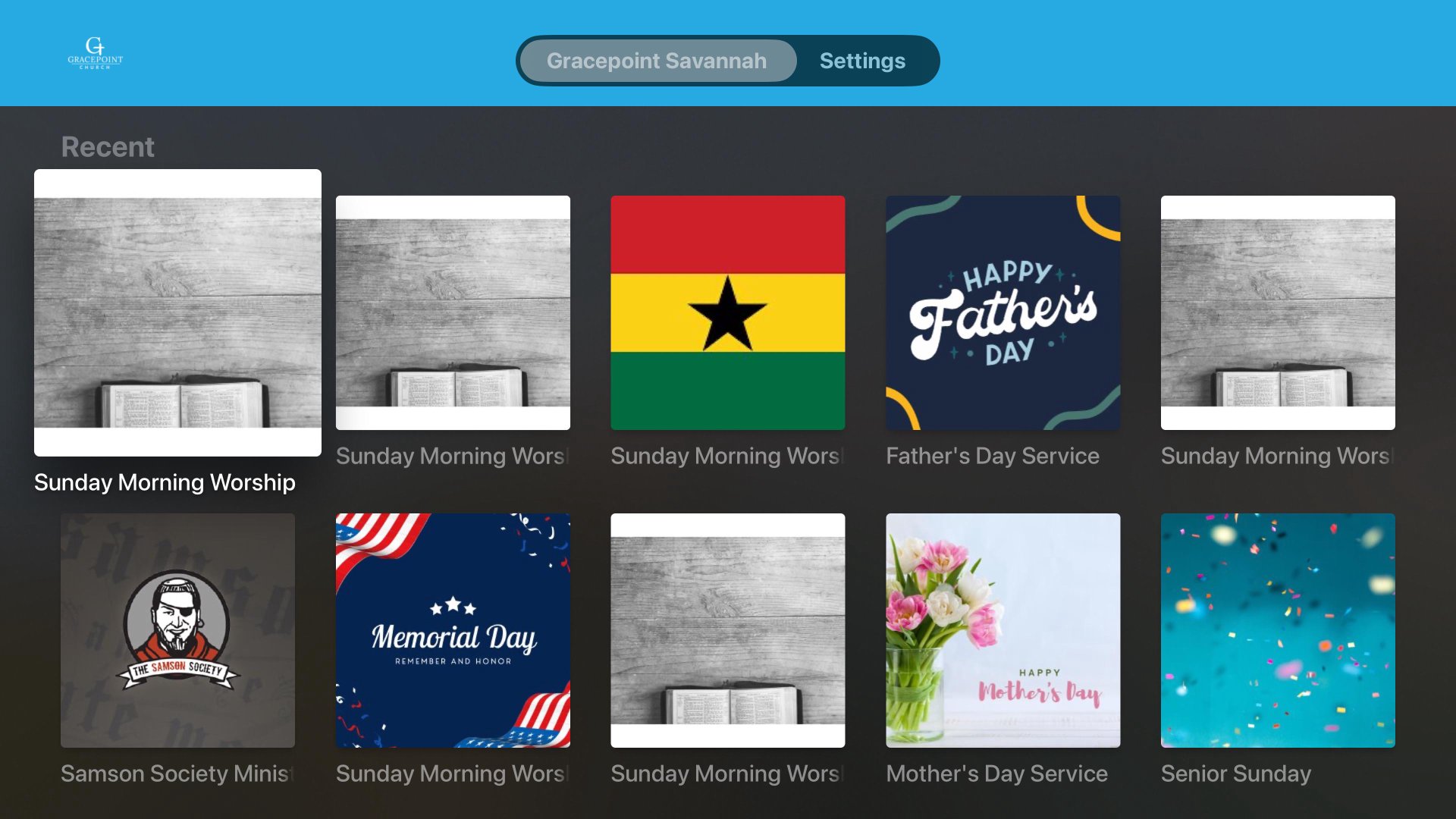Click the Father's Day Service title
1456x819 pixels.
(x=993, y=456)
